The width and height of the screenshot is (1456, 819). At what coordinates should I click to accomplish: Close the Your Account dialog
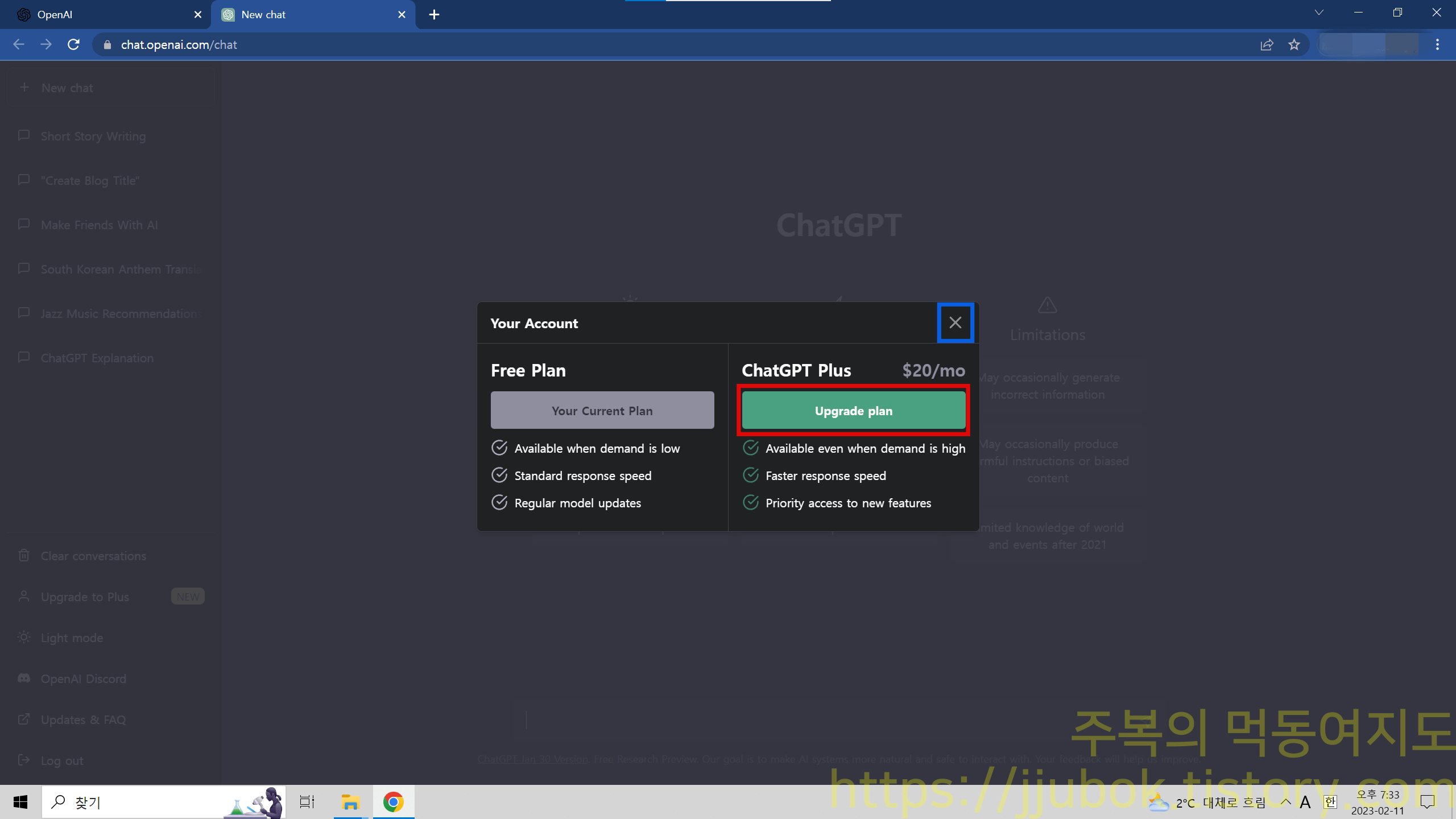955,322
